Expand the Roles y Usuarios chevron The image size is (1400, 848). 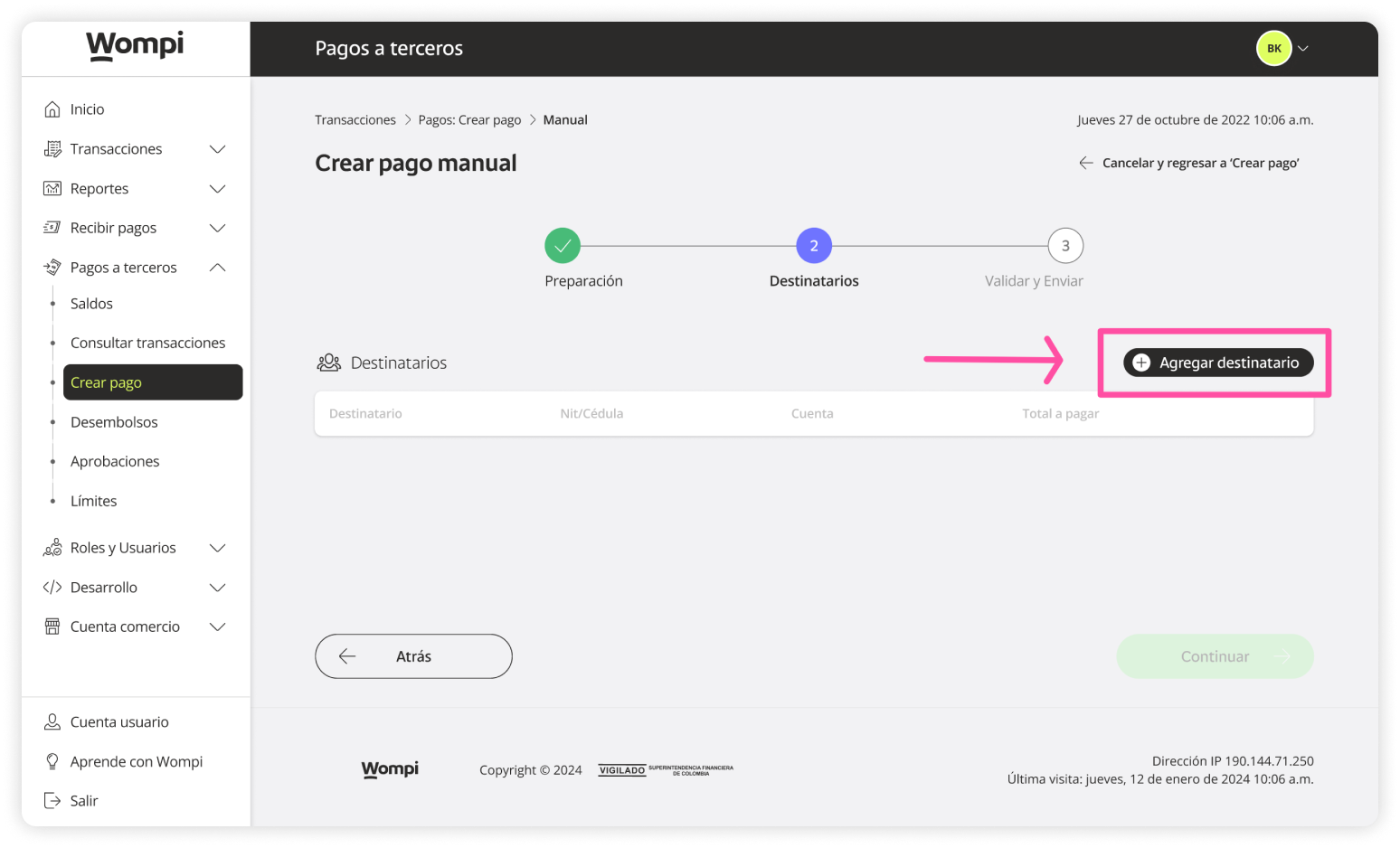tap(217, 548)
